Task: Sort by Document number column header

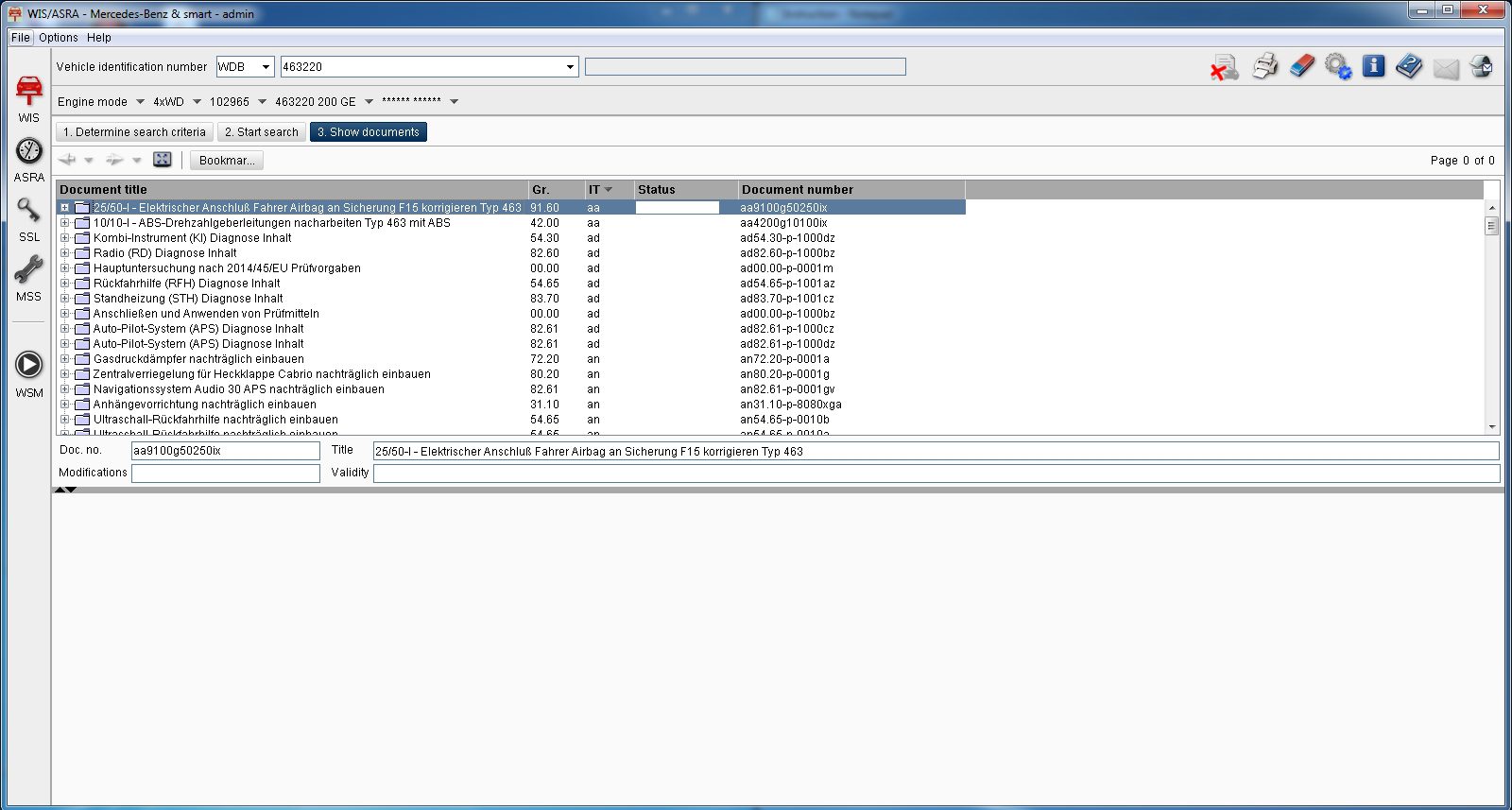Action: [x=851, y=190]
